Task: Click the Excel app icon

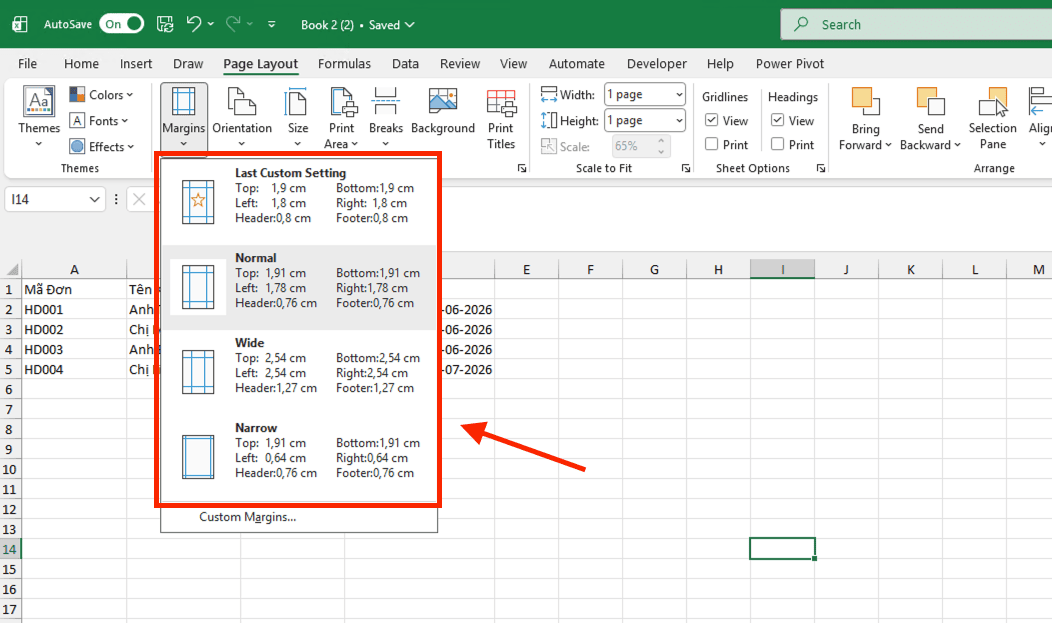Action: click(20, 24)
